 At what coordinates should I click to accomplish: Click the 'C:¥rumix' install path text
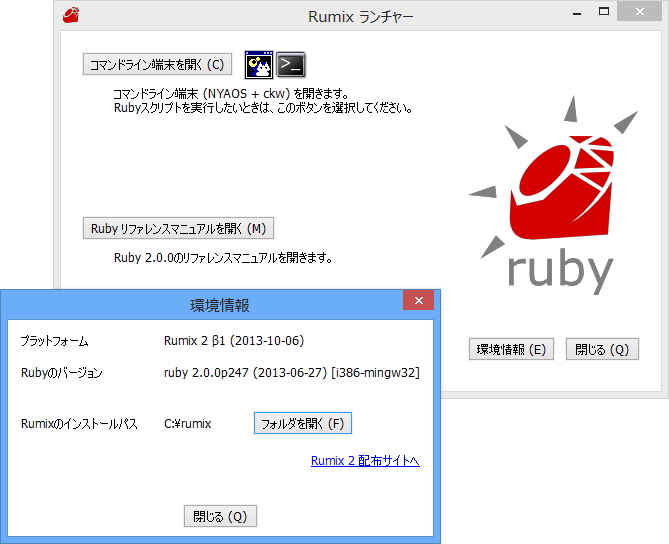click(188, 424)
